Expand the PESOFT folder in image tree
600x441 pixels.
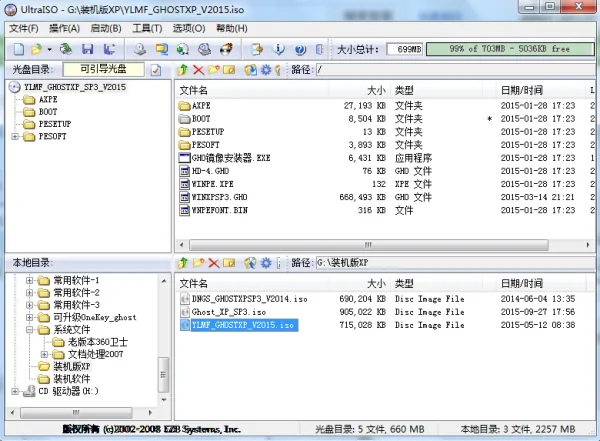pyautogui.click(x=15, y=136)
